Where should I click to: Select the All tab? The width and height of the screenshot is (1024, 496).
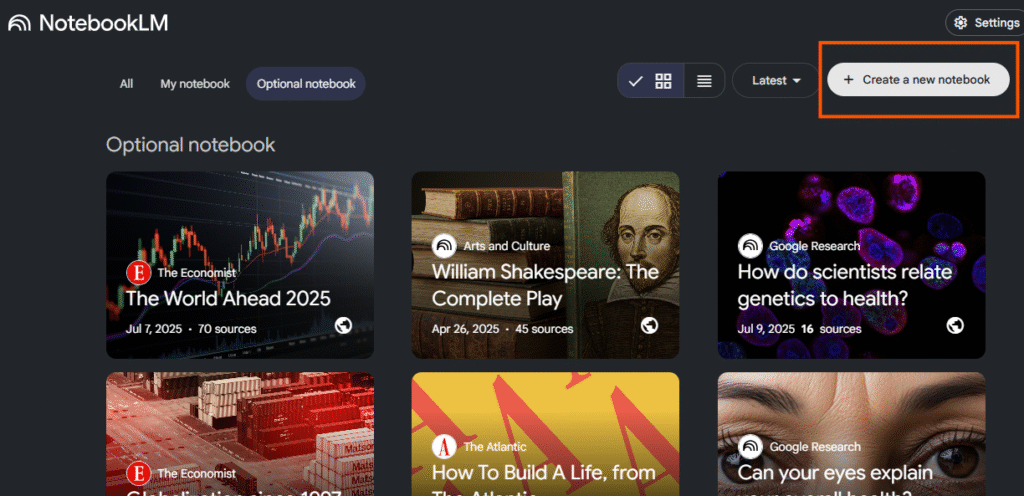pyautogui.click(x=126, y=84)
